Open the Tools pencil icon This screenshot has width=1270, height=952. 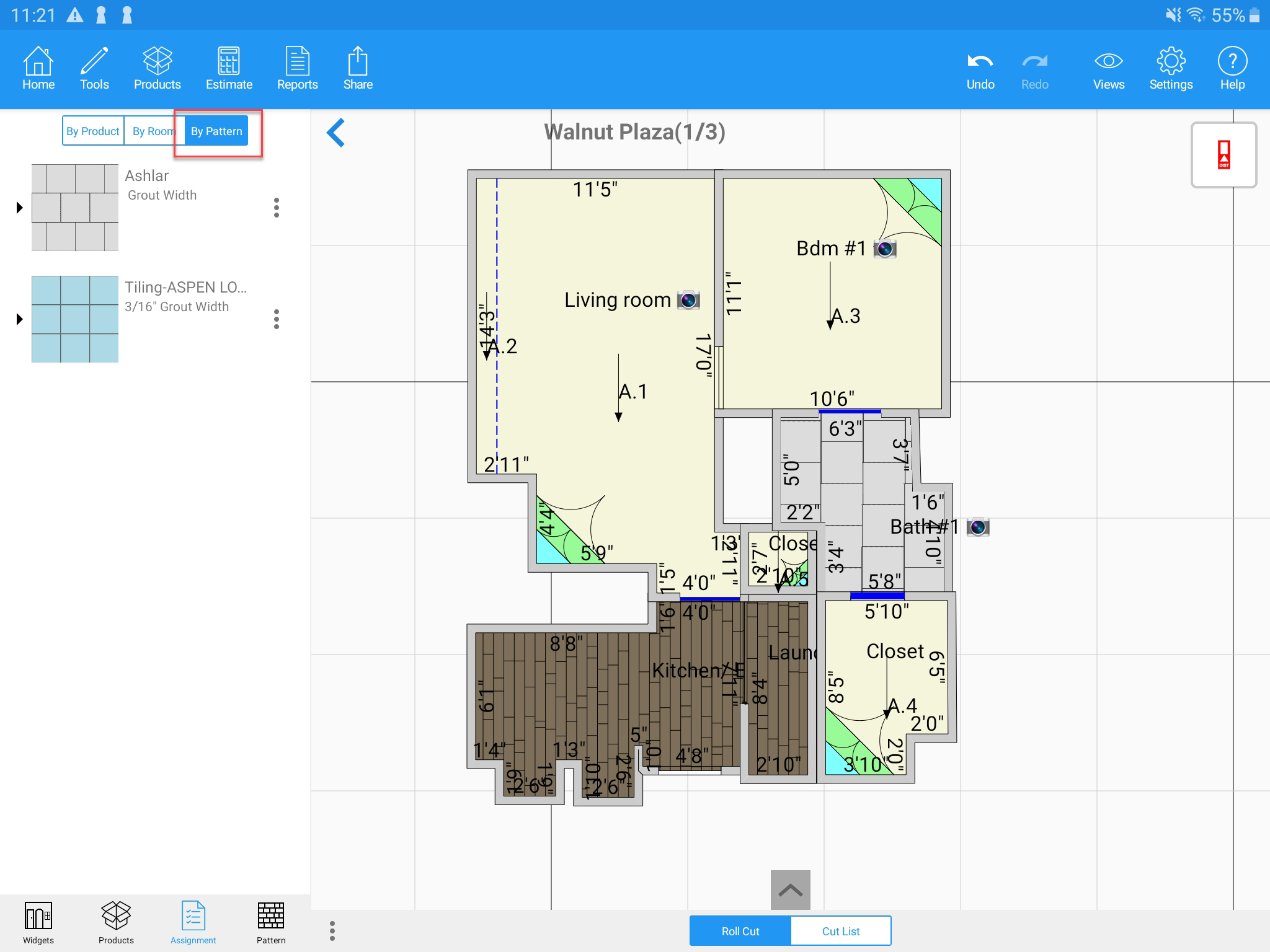pyautogui.click(x=94, y=68)
